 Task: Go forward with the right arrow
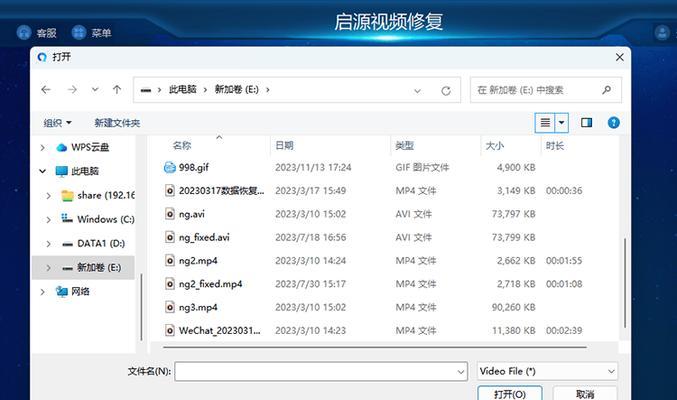tap(72, 89)
